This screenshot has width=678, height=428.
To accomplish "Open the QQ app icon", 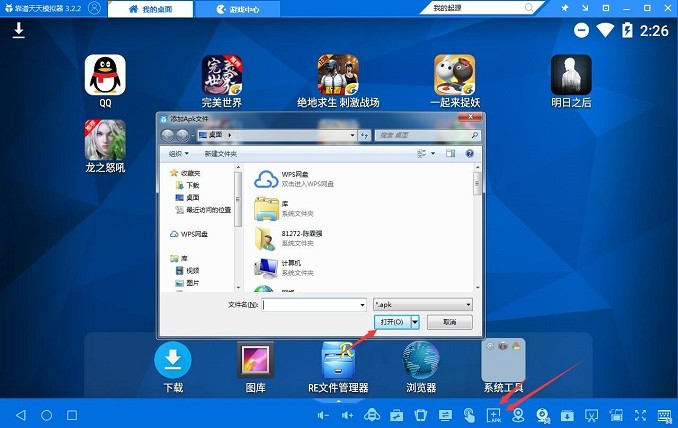I will (x=105, y=75).
